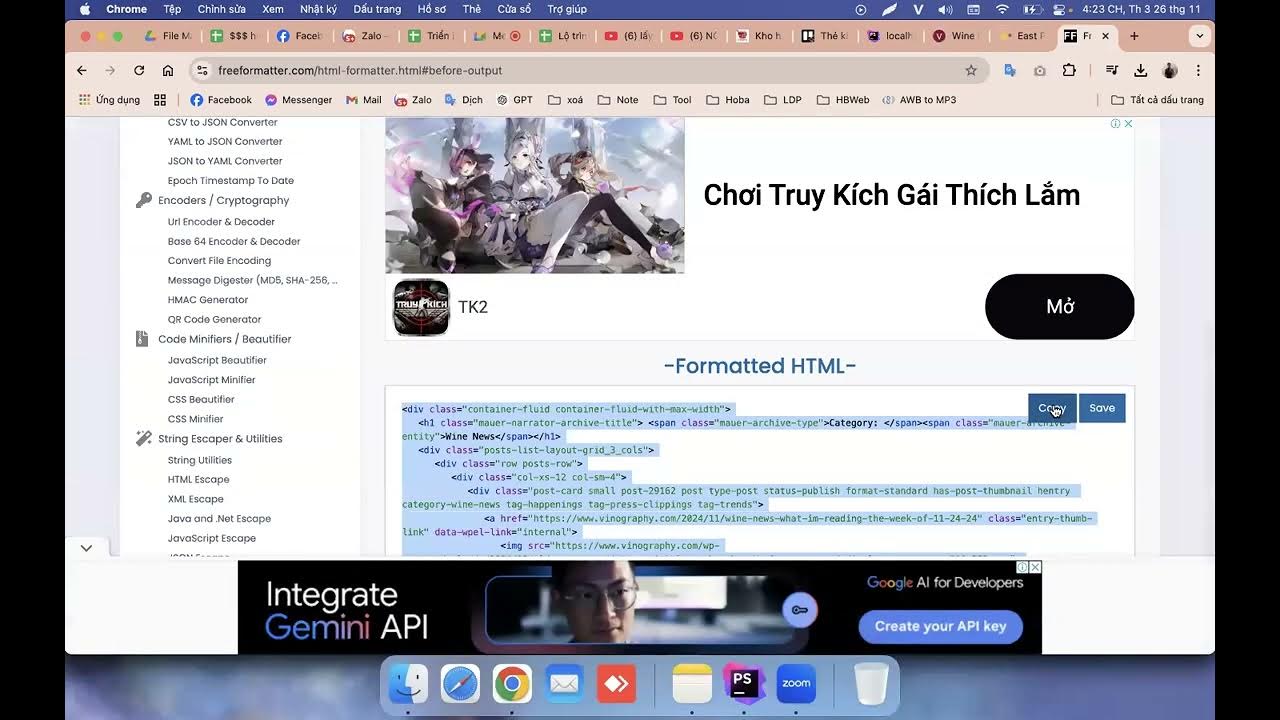Open Finder from the Dock
Viewport: 1280px width, 720px height.
point(408,684)
